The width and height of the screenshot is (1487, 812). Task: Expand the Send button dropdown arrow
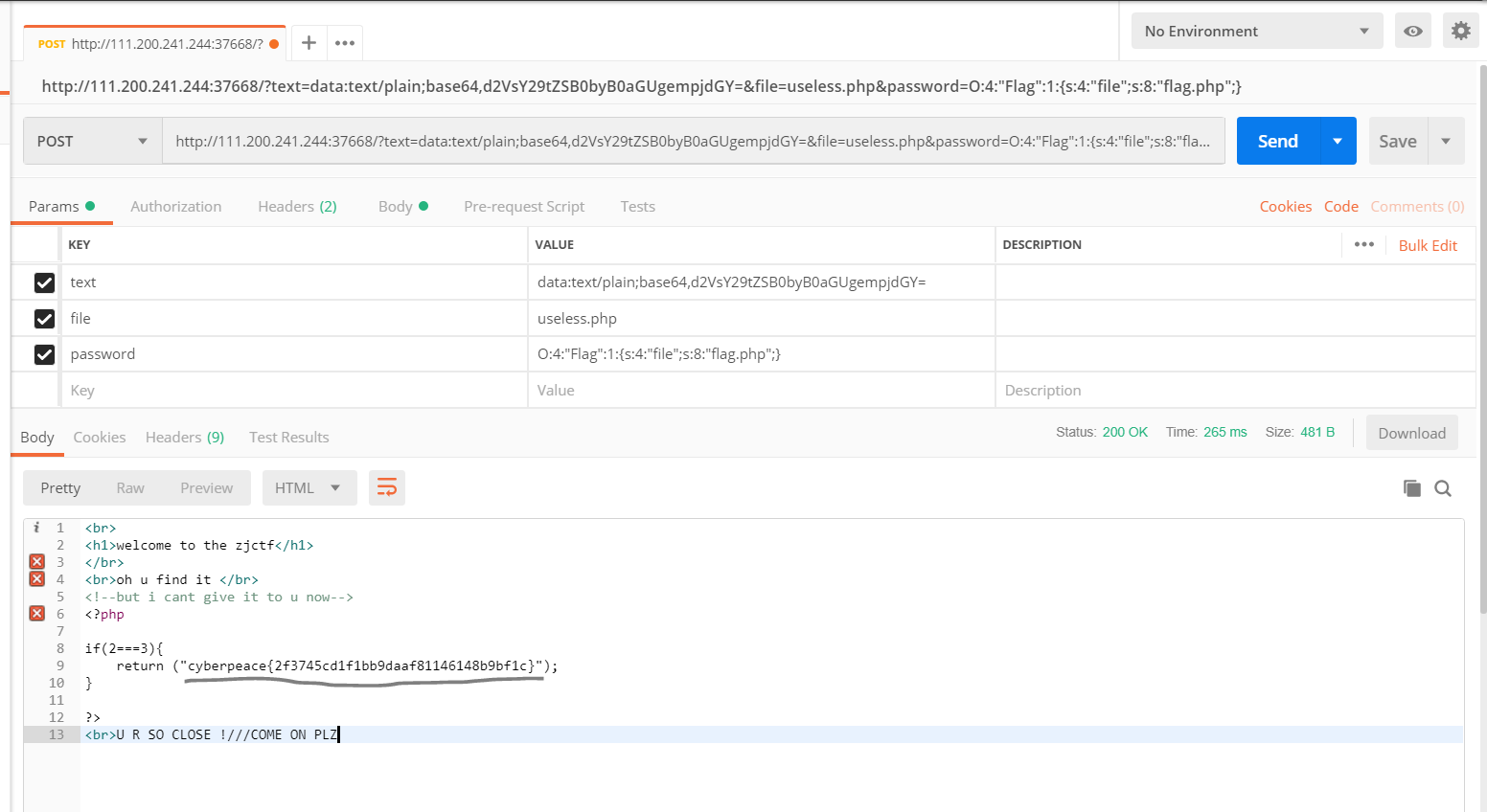click(x=1338, y=141)
